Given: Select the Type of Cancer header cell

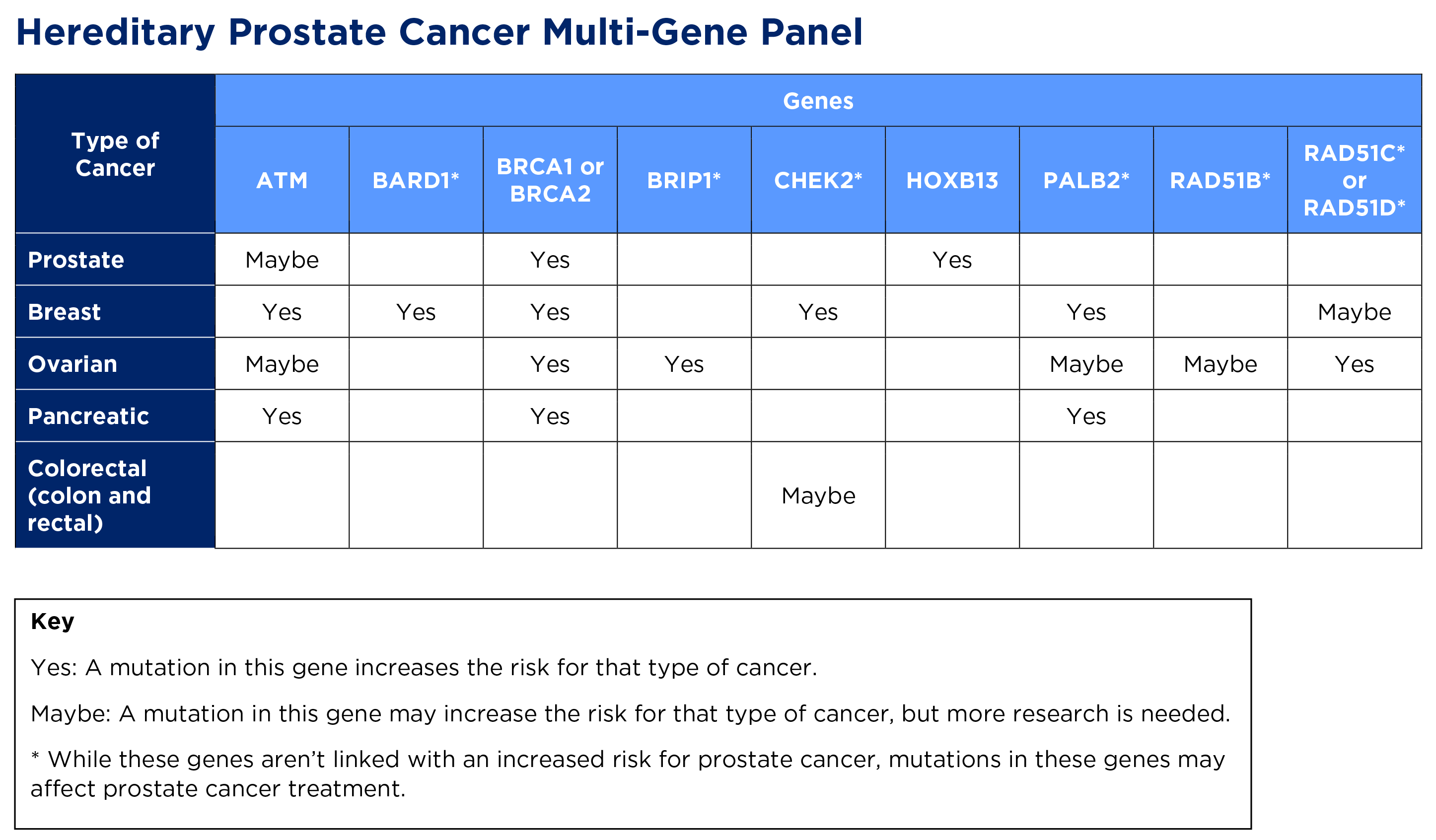Looking at the screenshot, I should click(115, 154).
